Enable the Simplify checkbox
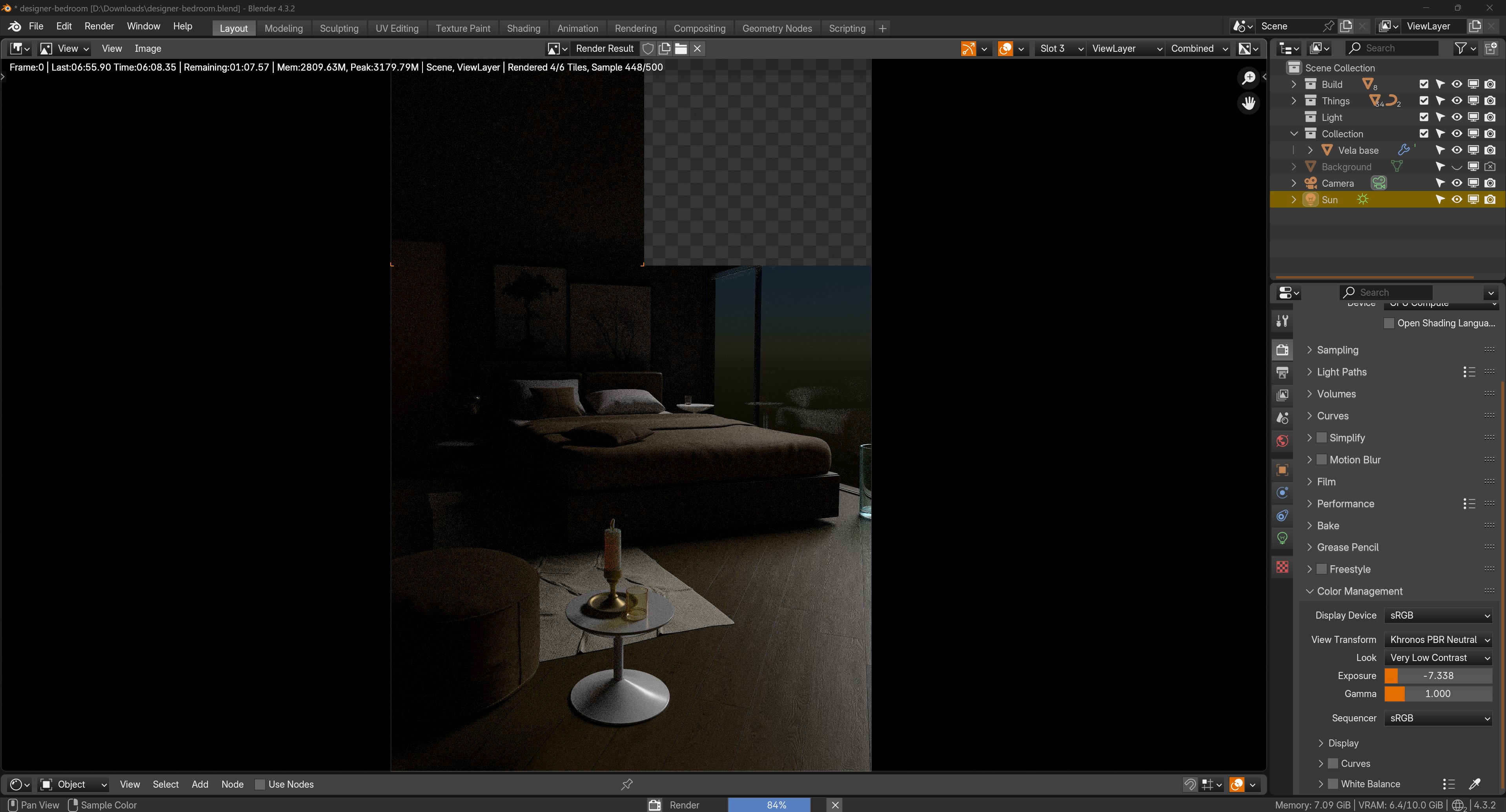This screenshot has width=1506, height=812. (1321, 438)
